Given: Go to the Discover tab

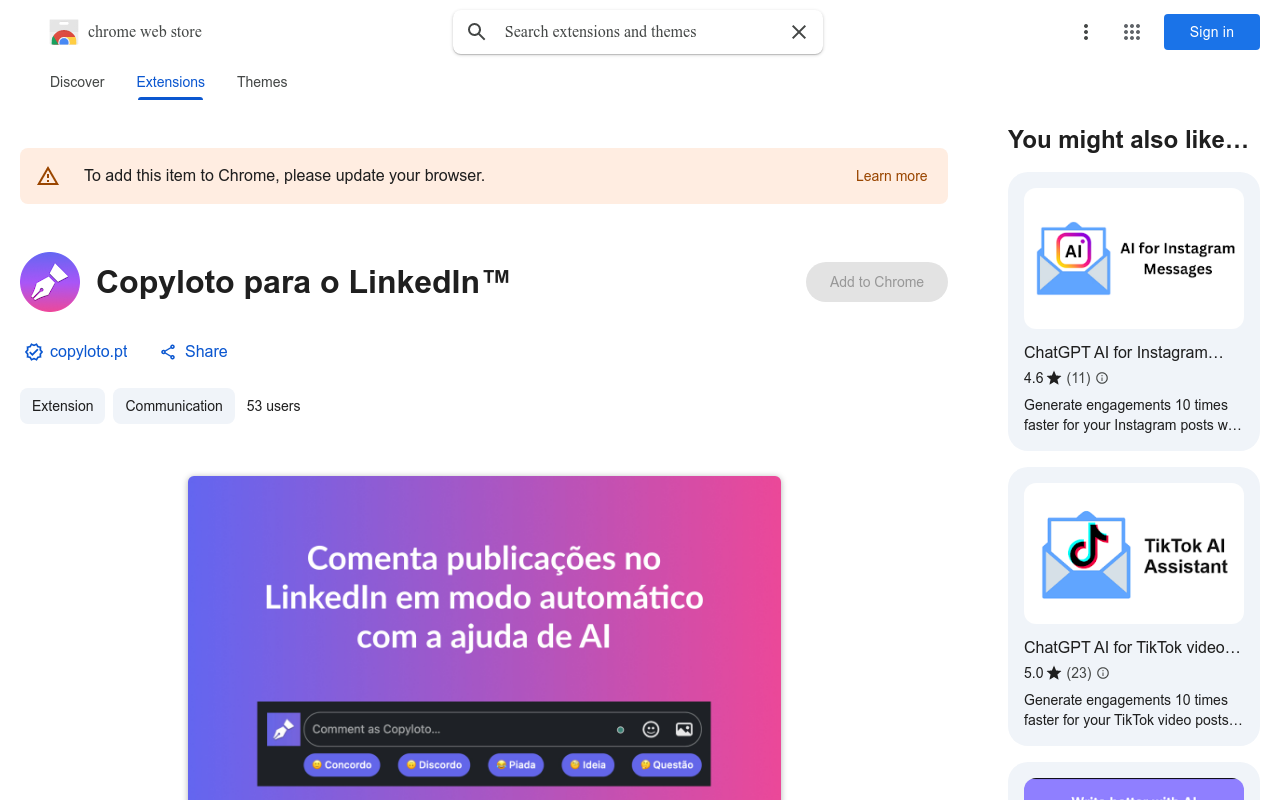Looking at the screenshot, I should point(77,82).
